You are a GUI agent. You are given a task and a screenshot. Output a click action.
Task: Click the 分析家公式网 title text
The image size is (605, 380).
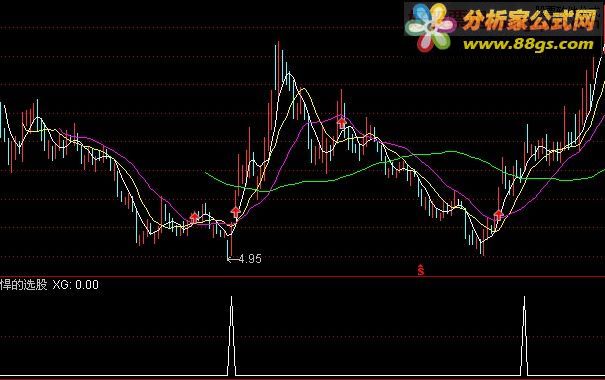pyautogui.click(x=529, y=20)
